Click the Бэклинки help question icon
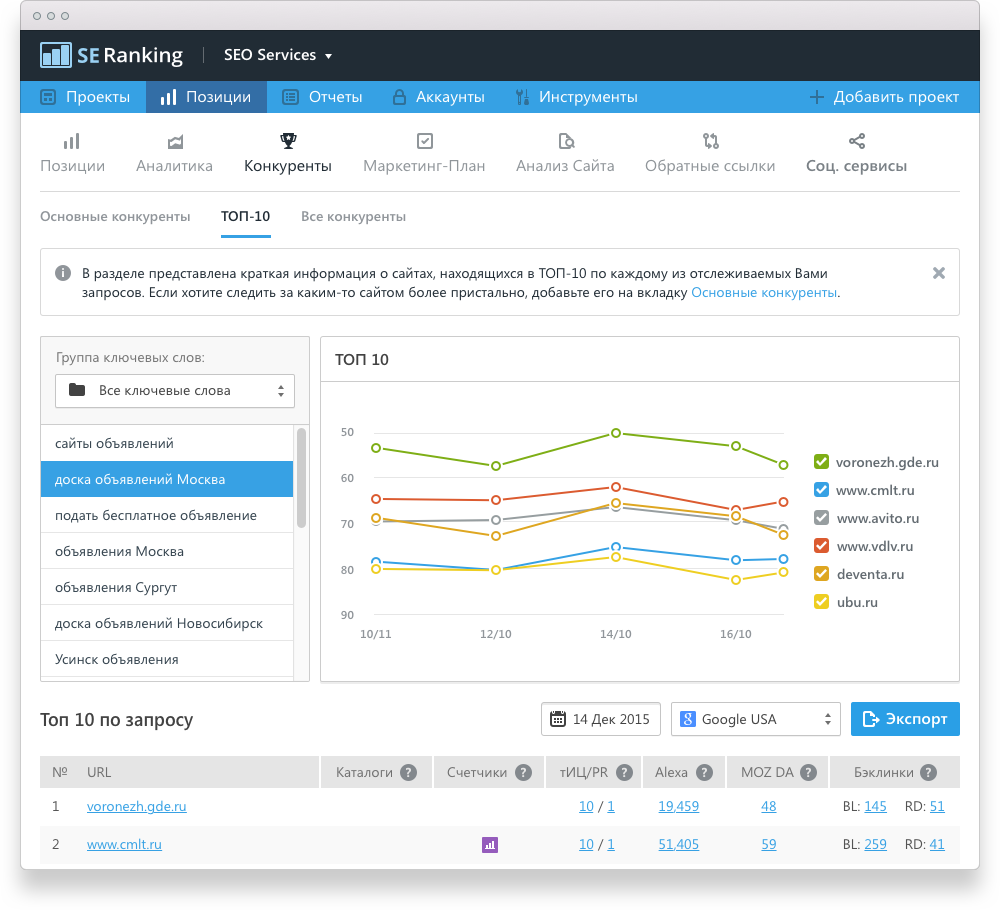This screenshot has height=910, width=1000. tap(929, 772)
